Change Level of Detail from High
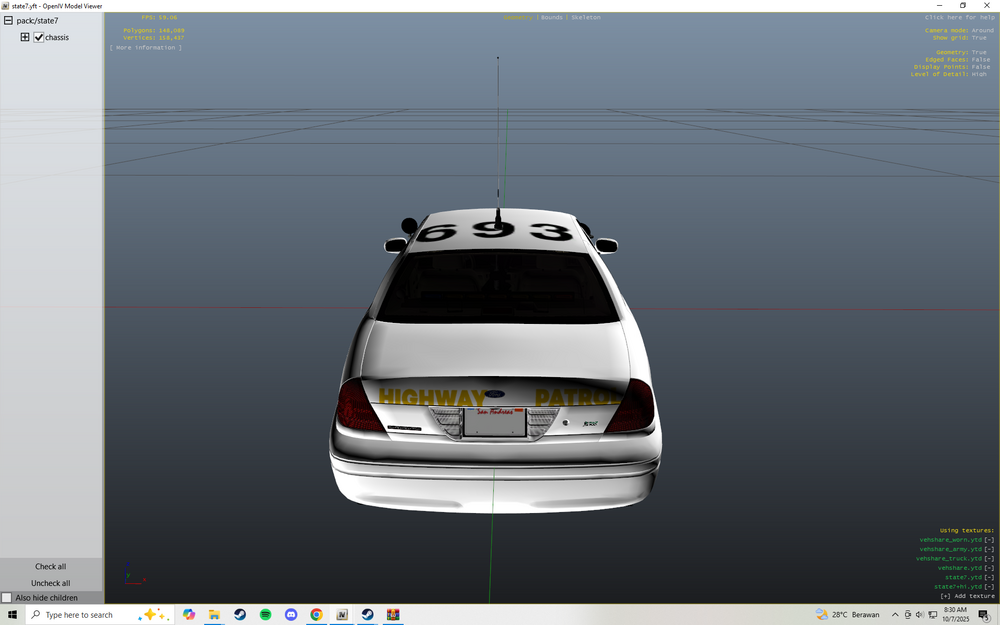The image size is (1000, 625). [981, 73]
